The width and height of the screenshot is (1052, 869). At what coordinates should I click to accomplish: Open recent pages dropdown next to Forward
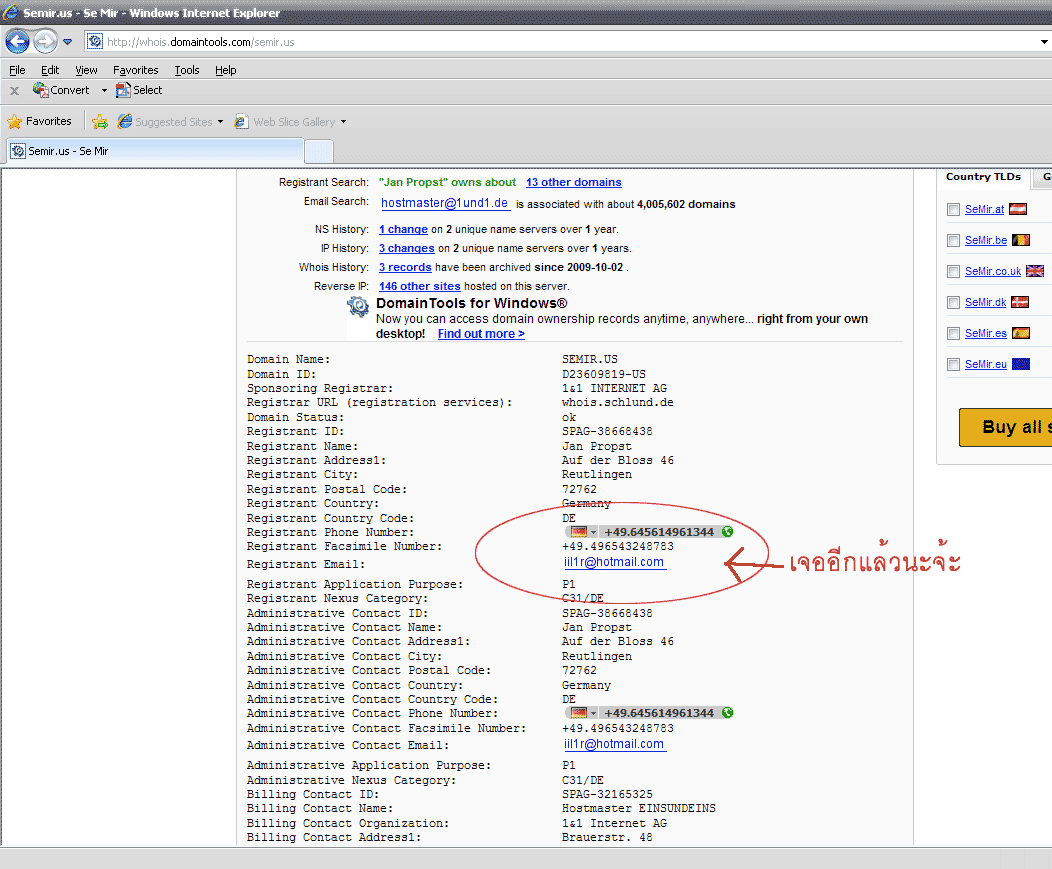click(68, 42)
